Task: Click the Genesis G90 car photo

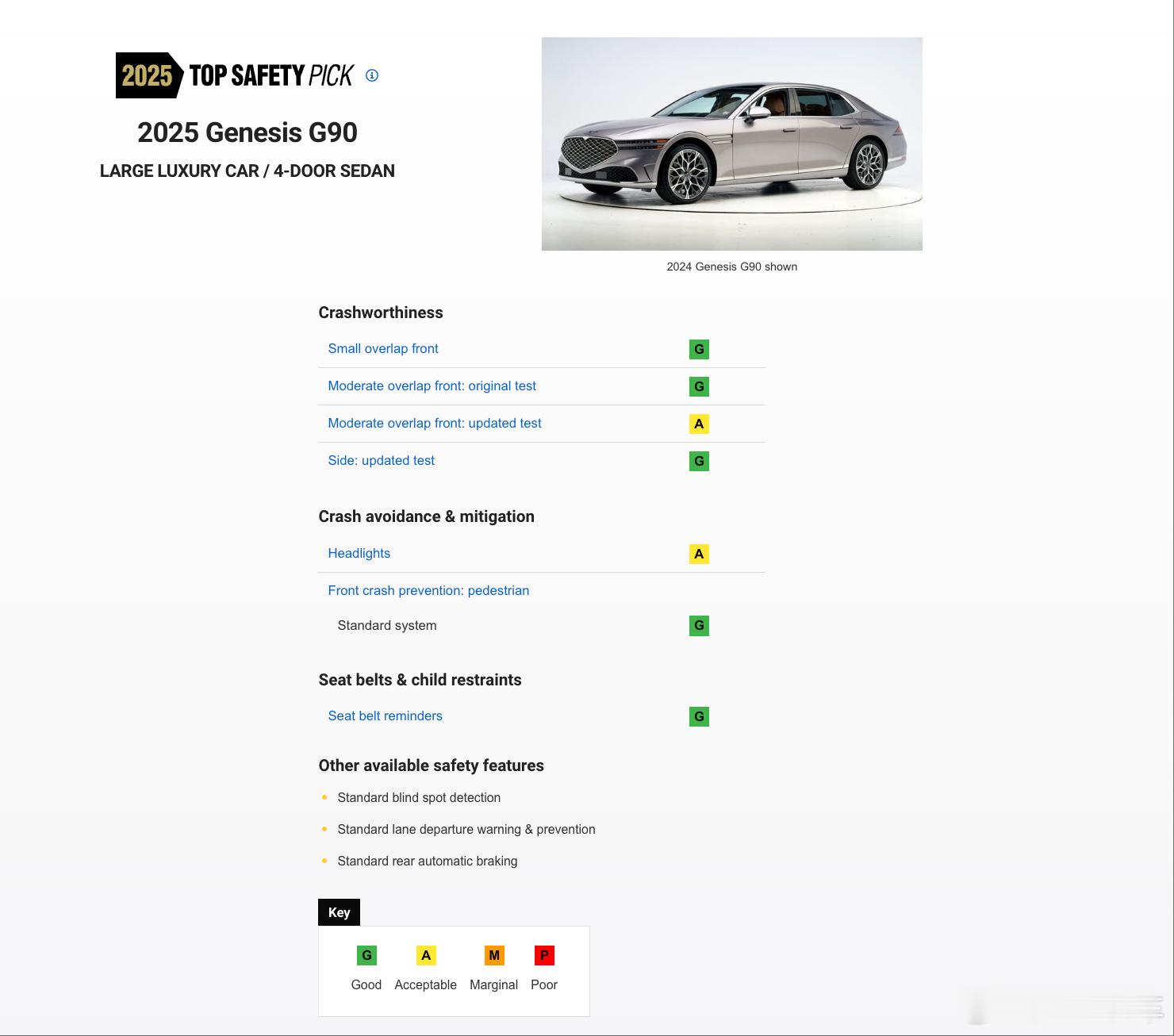Action: click(732, 144)
